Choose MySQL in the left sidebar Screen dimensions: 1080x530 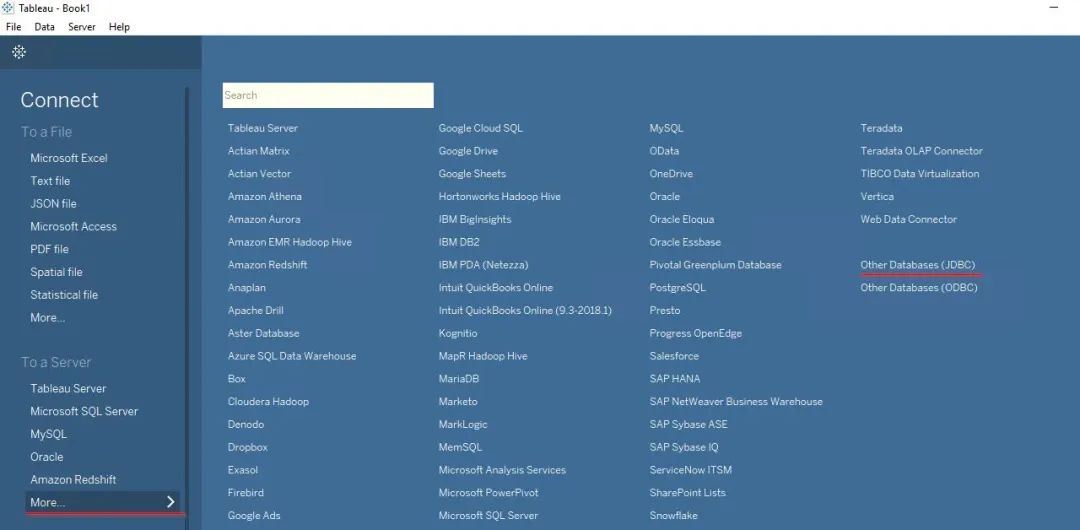tap(48, 434)
